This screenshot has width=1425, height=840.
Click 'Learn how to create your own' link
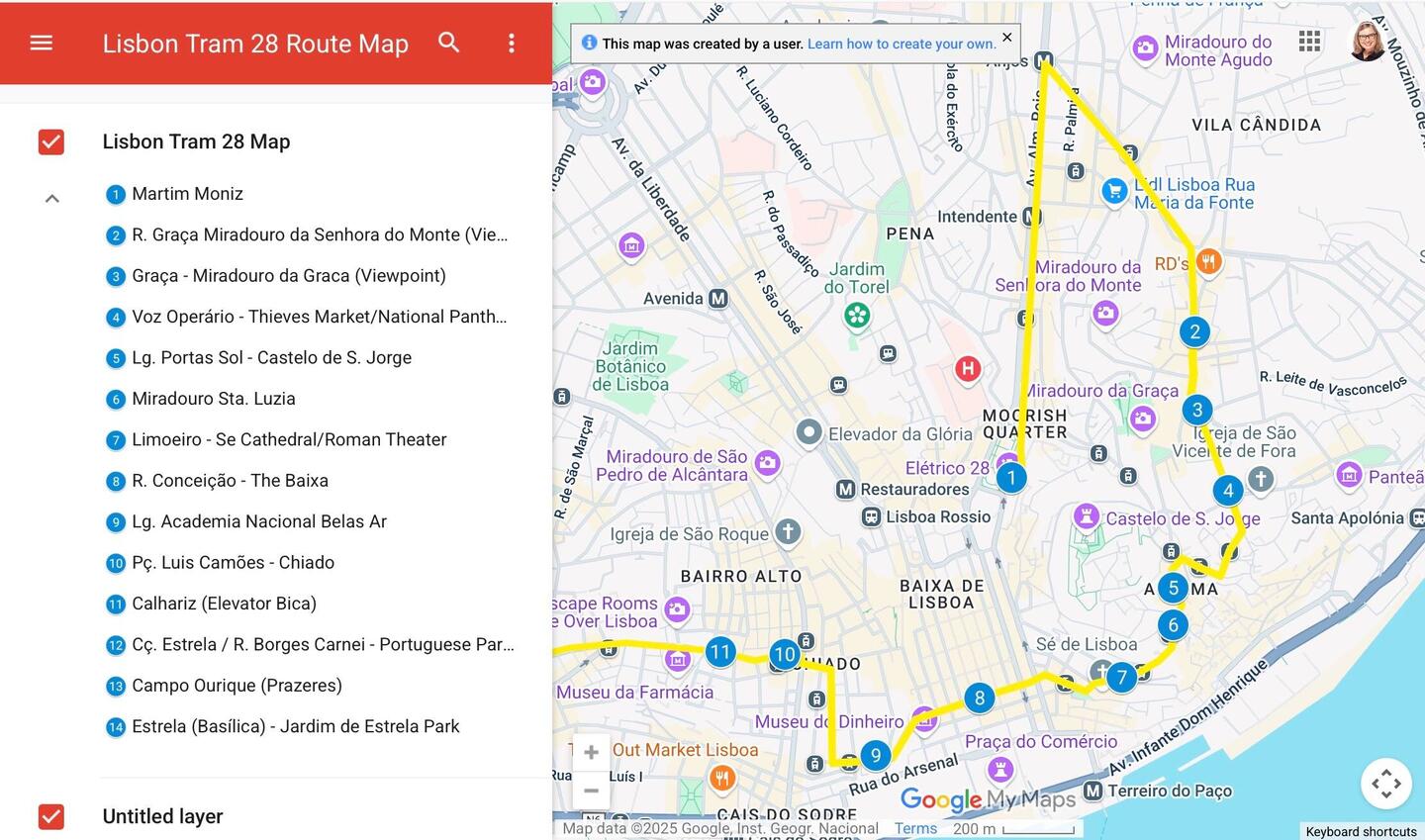click(902, 44)
